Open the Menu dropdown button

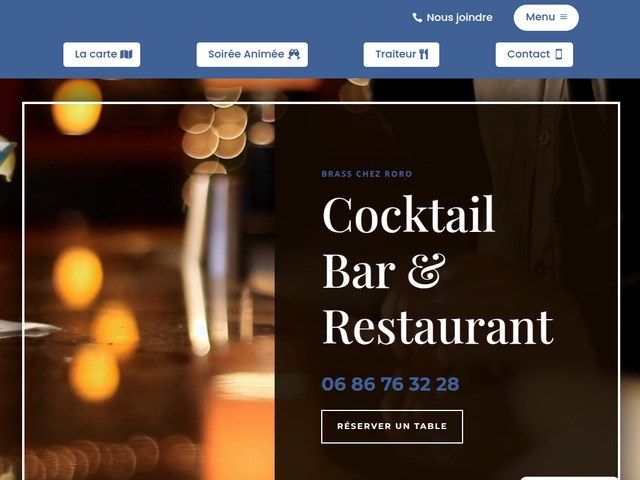point(546,18)
